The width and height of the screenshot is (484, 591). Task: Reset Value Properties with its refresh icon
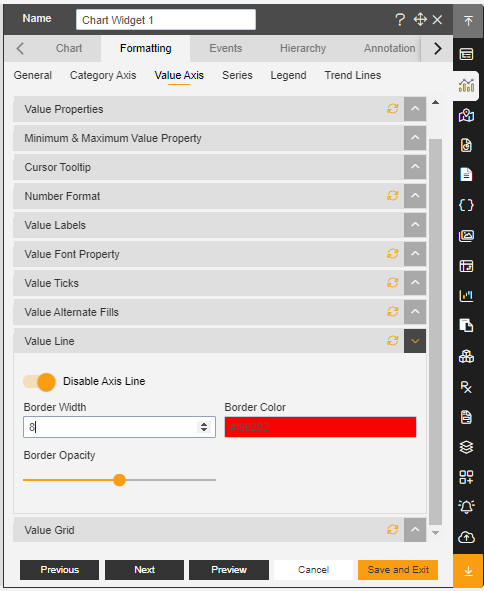(x=393, y=109)
